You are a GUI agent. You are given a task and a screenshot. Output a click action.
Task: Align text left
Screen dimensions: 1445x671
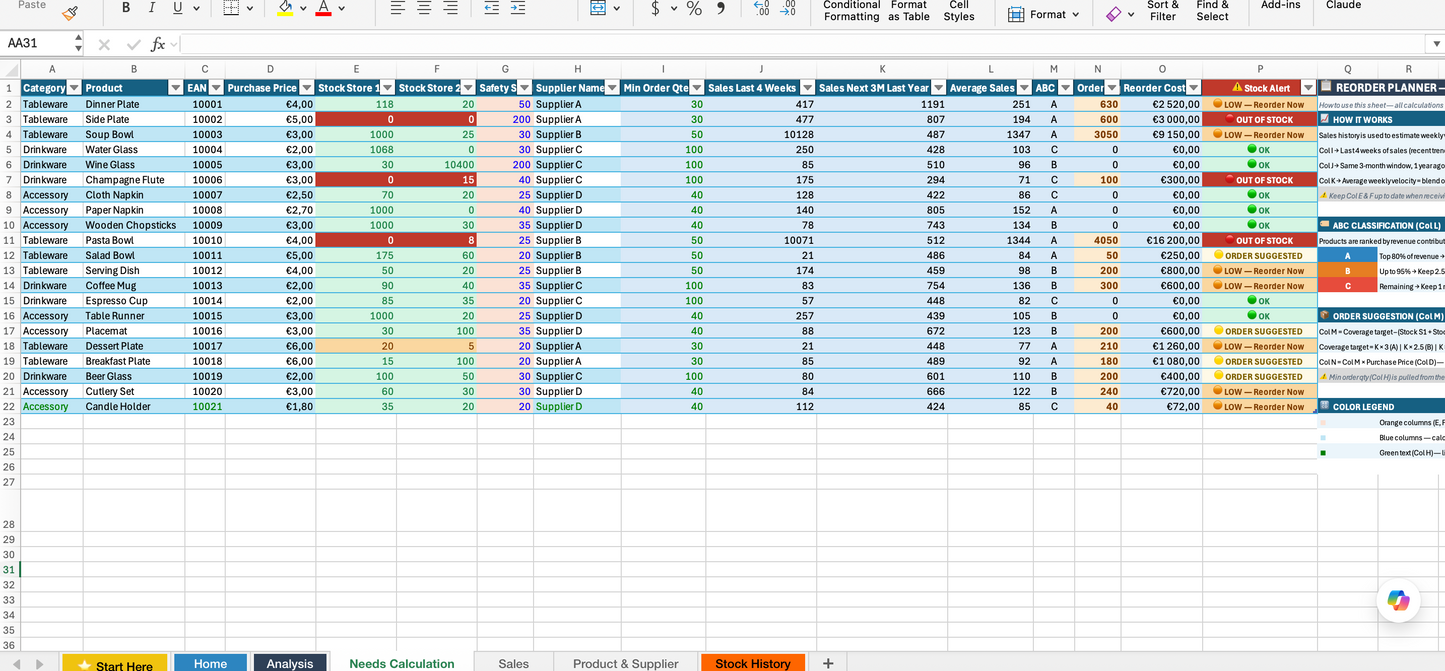point(398,8)
